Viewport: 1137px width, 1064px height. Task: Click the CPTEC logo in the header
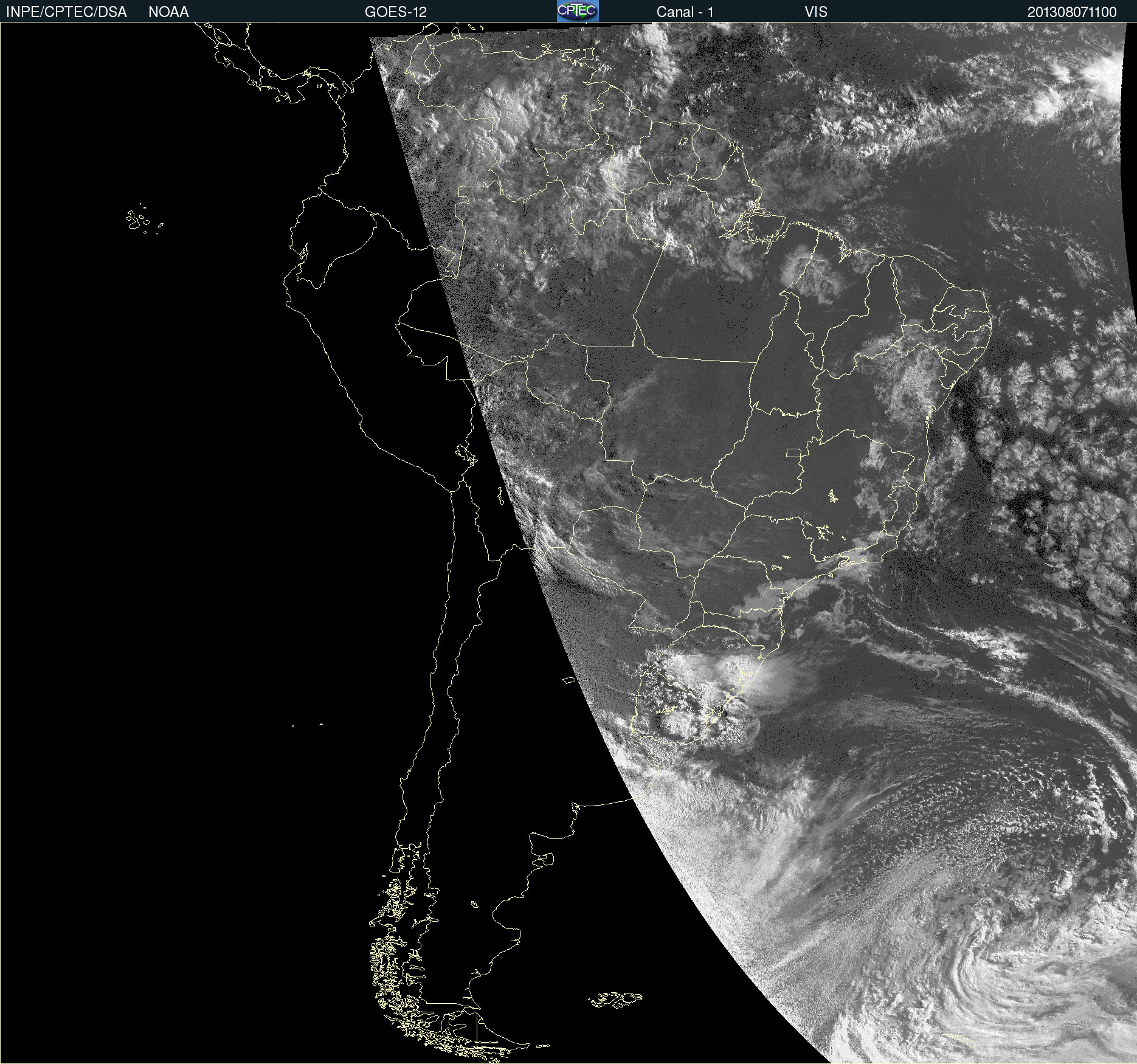click(578, 11)
